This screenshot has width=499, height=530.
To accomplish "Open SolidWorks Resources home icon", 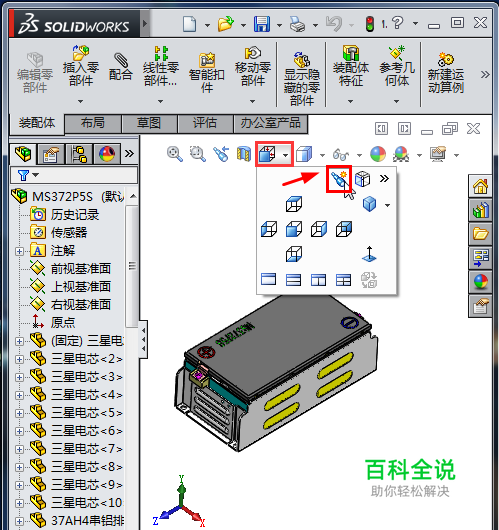I will (480, 186).
